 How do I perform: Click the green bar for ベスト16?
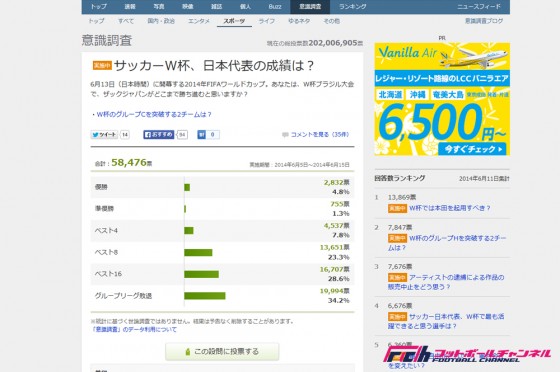click(x=201, y=274)
